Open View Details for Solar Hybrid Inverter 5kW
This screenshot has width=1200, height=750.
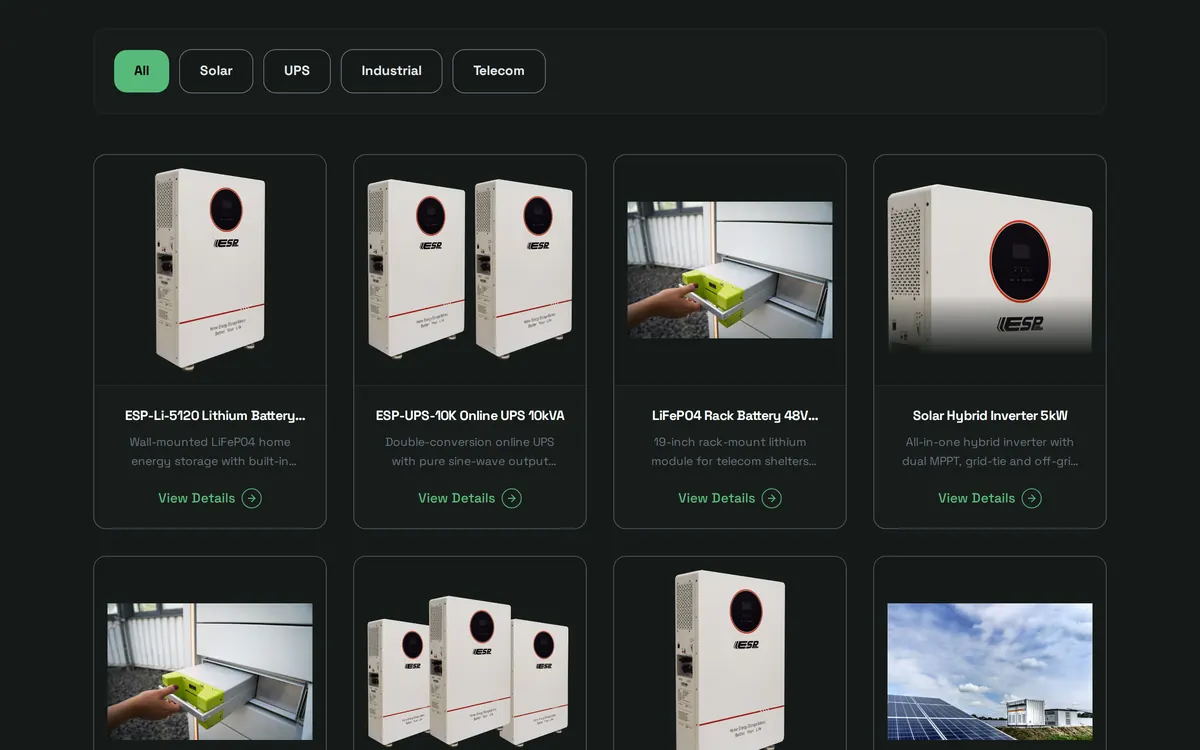pyautogui.click(x=990, y=498)
